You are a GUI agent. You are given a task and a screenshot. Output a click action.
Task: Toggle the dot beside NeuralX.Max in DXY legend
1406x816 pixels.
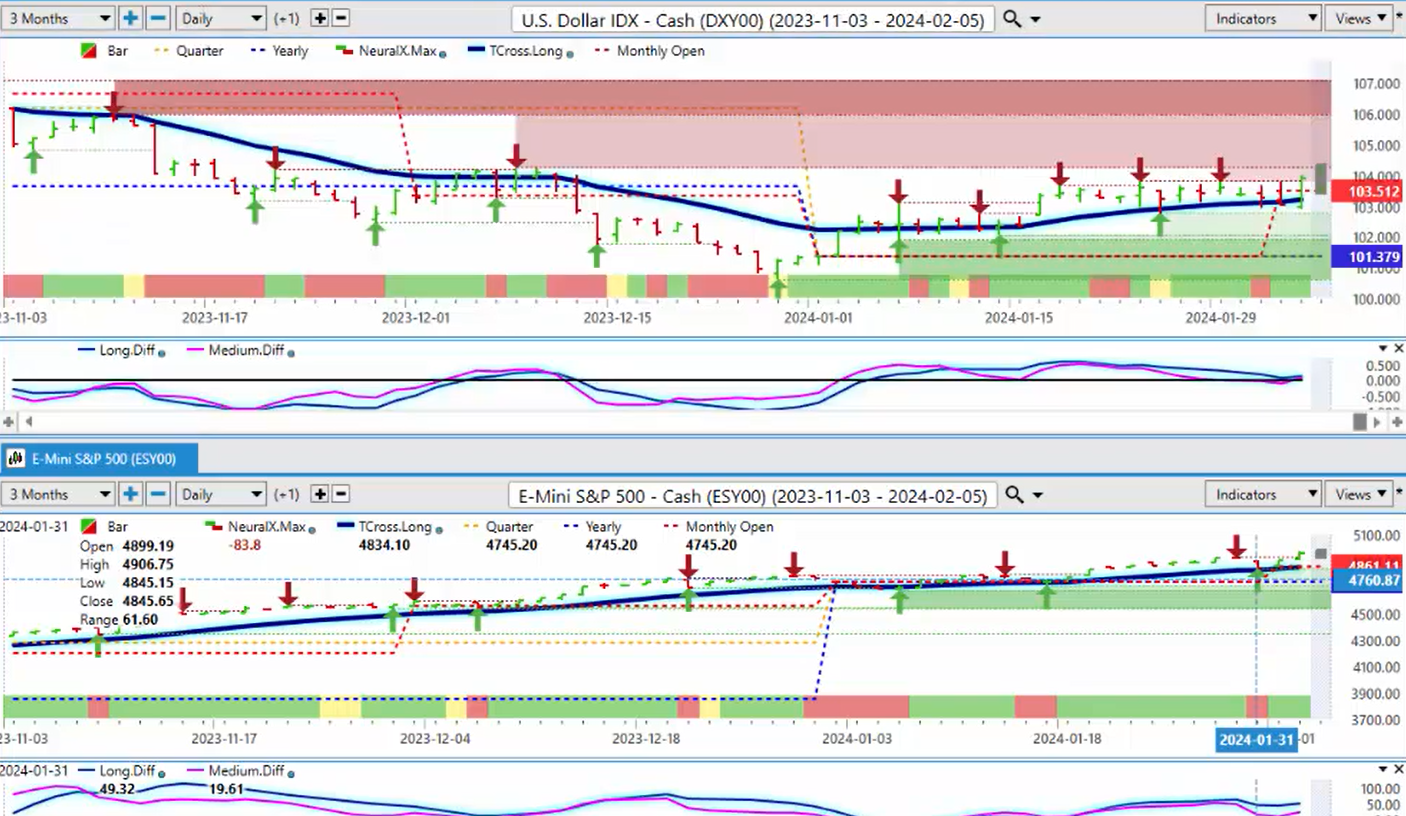point(442,52)
